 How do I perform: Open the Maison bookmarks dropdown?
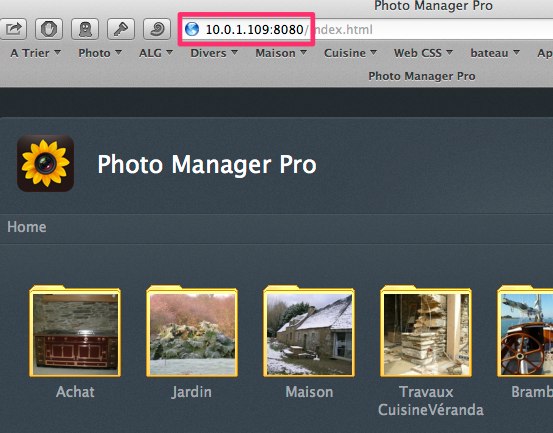point(281,53)
